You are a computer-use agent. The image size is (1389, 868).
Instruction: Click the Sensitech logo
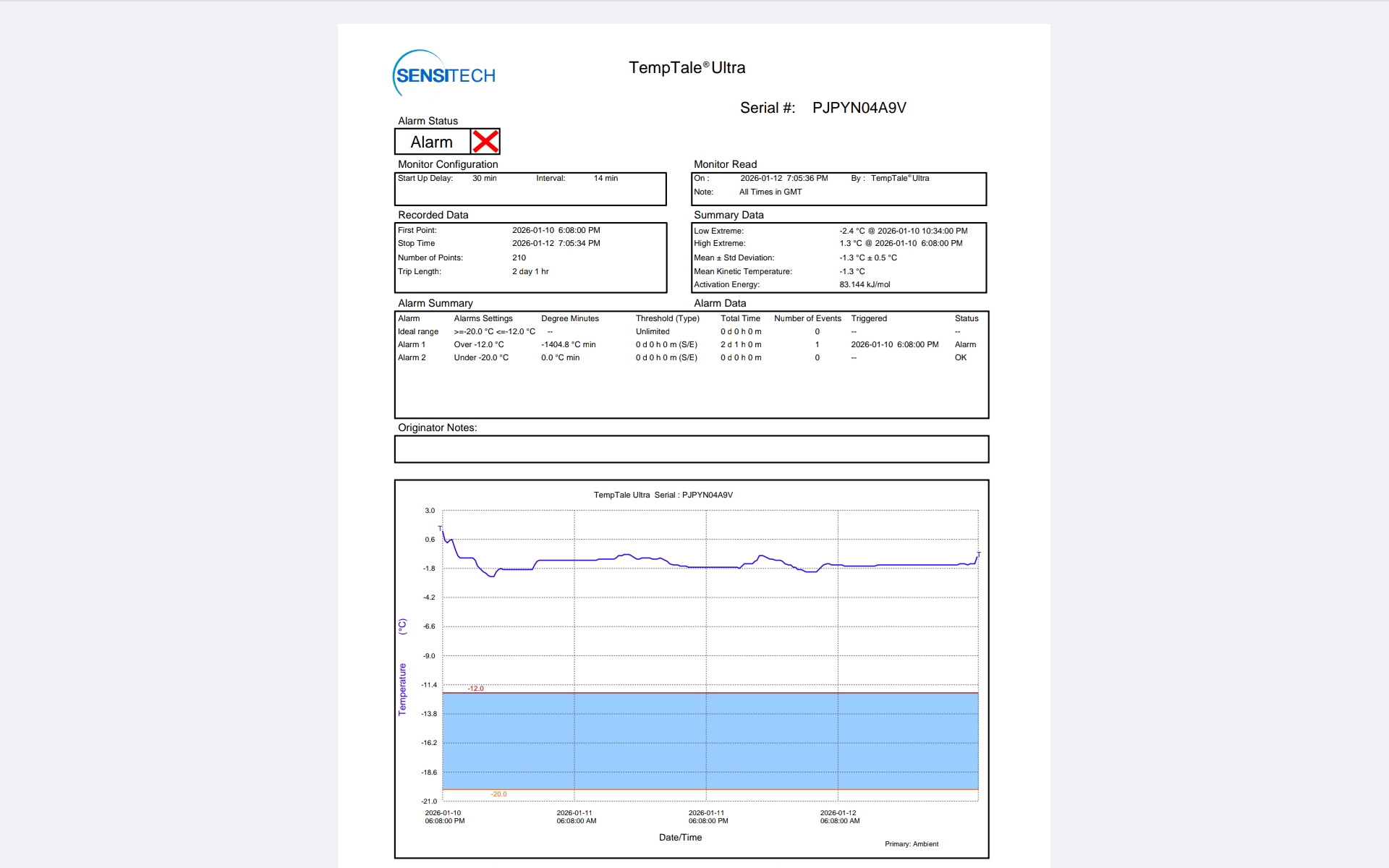444,74
